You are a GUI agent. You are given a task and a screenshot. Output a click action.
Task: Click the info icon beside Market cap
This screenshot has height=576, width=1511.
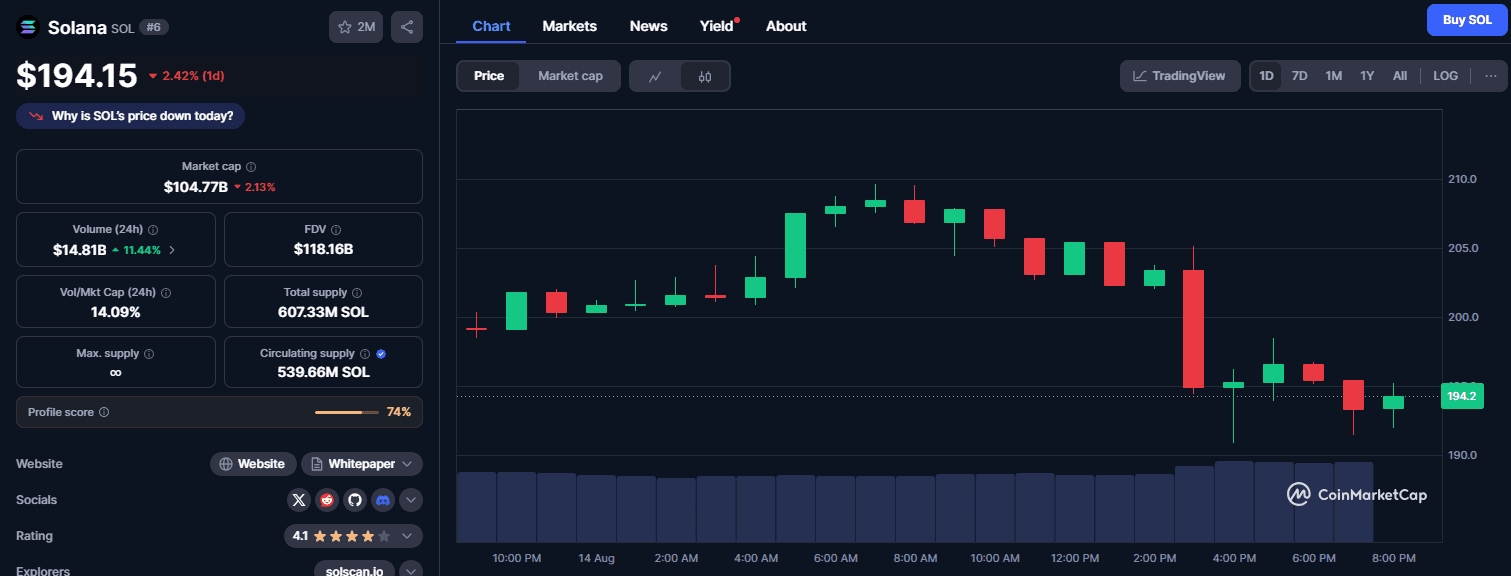[251, 167]
